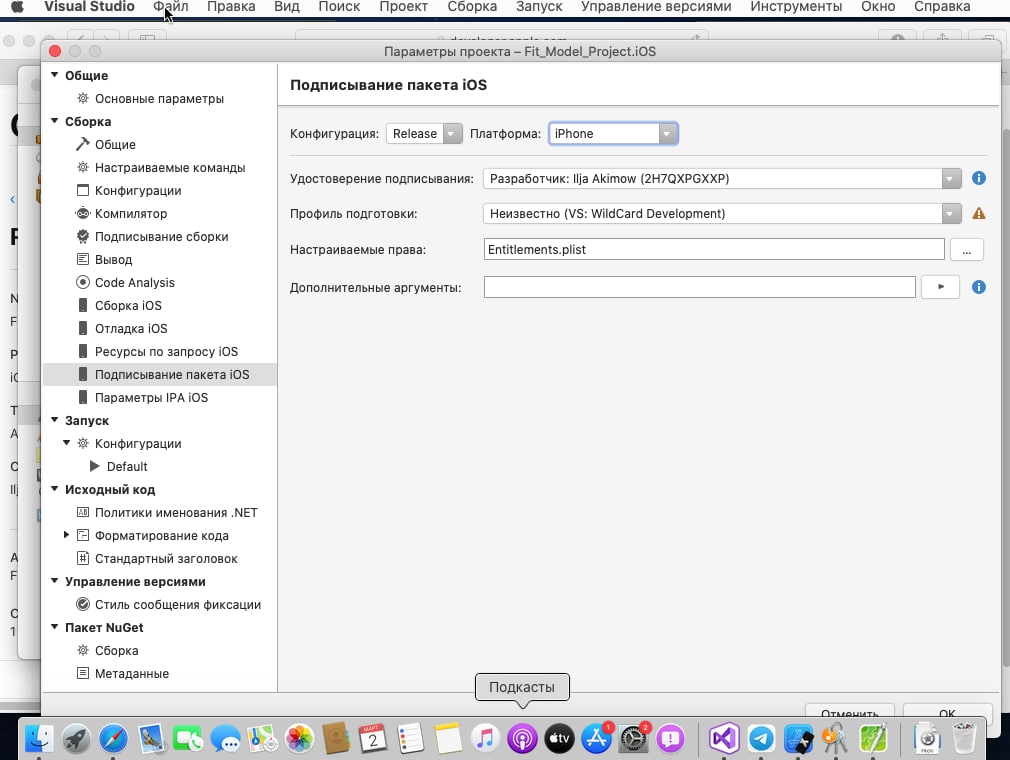Open Launchpad from the Dock
The width and height of the screenshot is (1010, 760).
click(76, 738)
